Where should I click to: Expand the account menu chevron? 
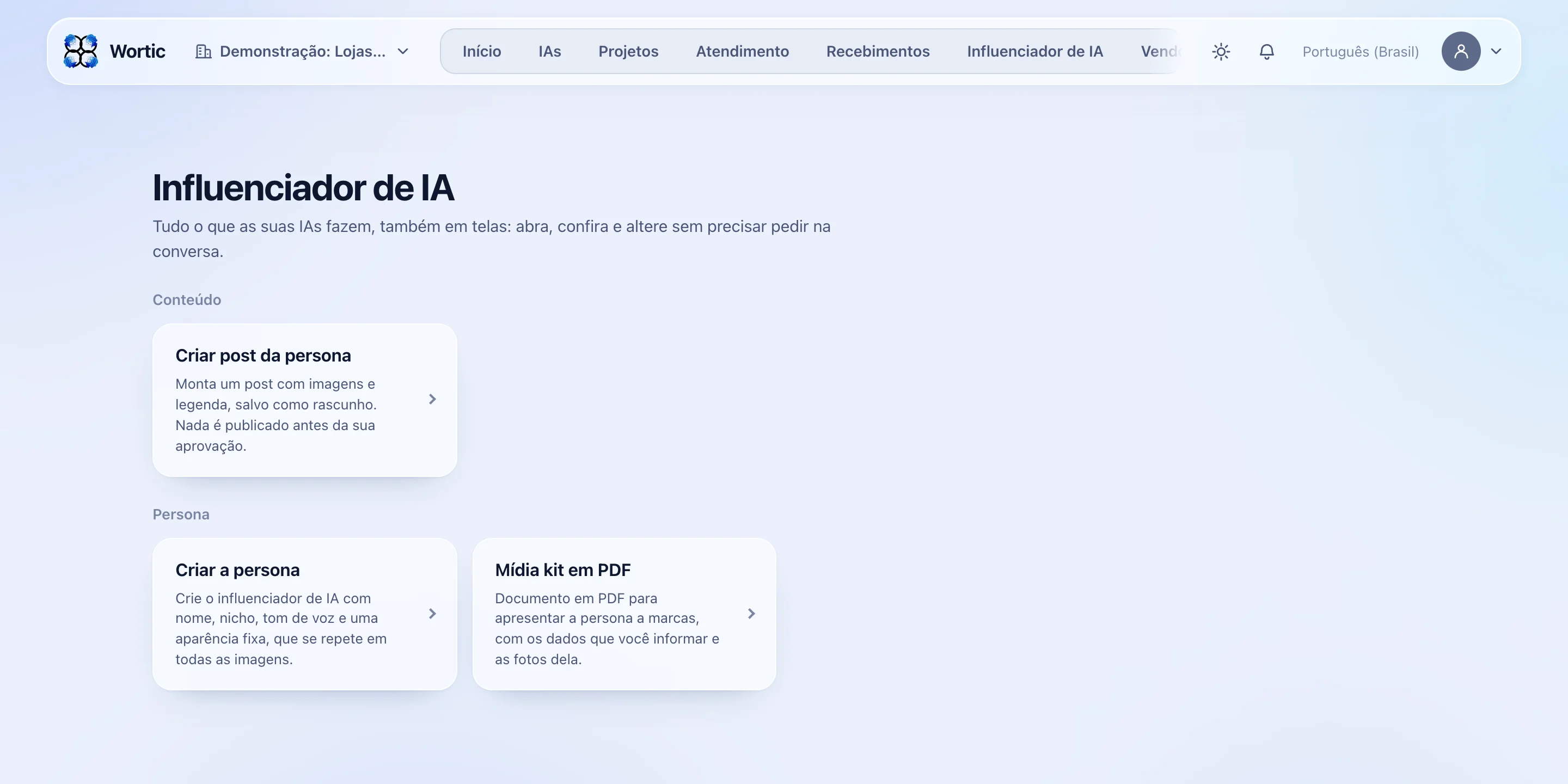(1496, 51)
